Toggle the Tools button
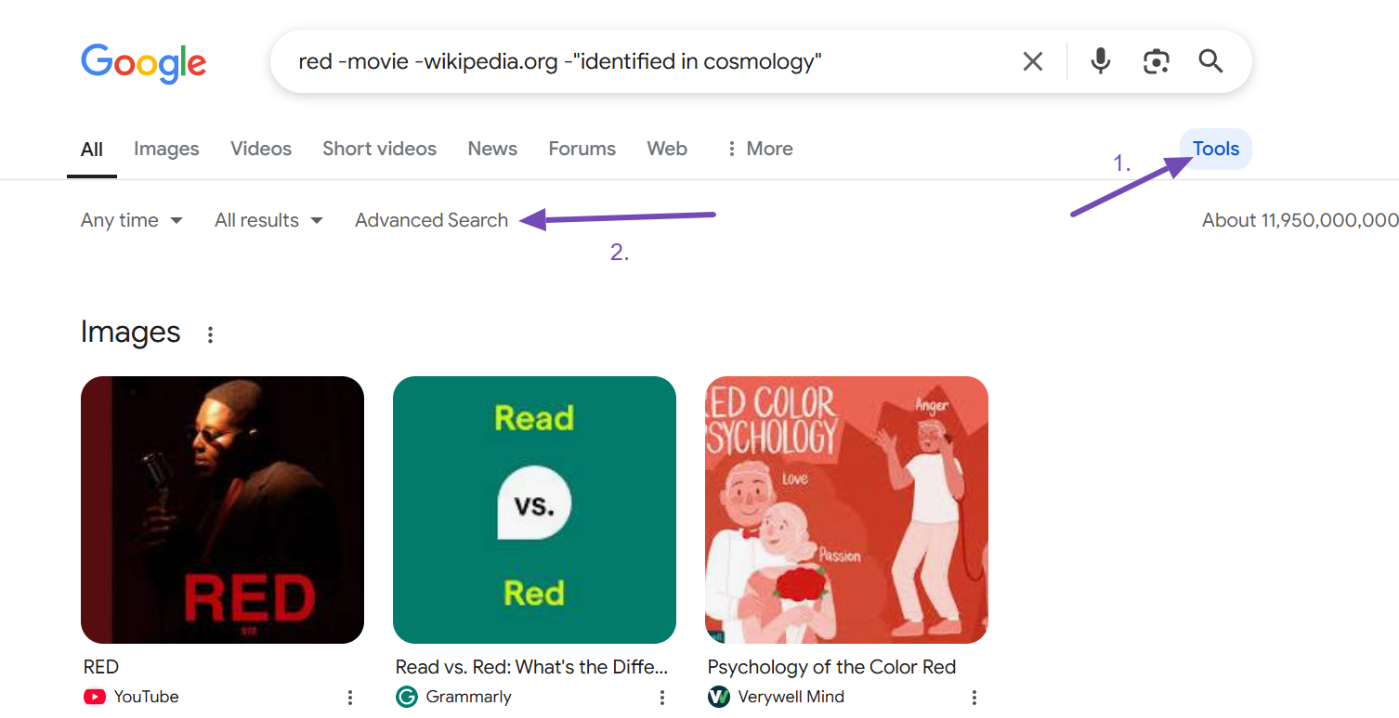 tap(1215, 149)
